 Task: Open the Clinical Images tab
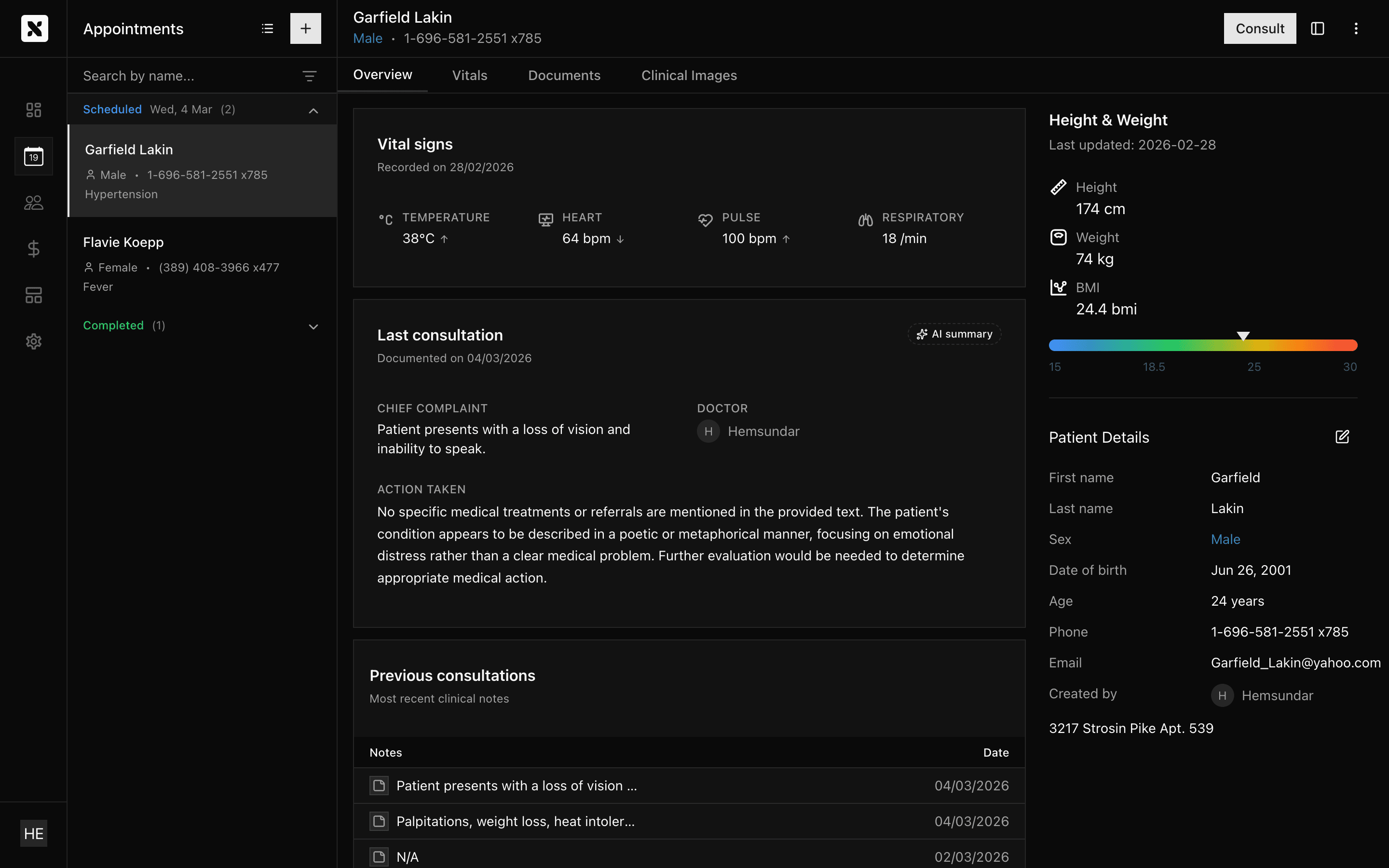click(x=689, y=75)
